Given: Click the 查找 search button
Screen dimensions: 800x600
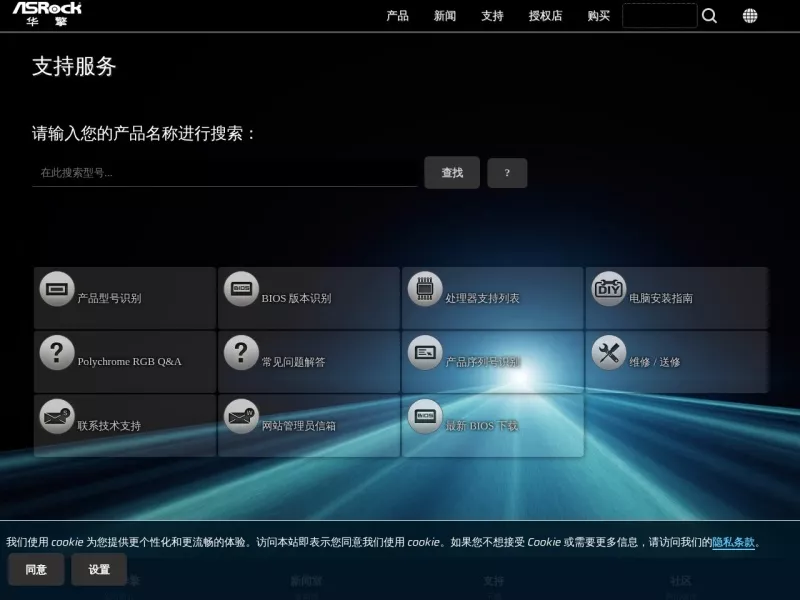Looking at the screenshot, I should (452, 172).
